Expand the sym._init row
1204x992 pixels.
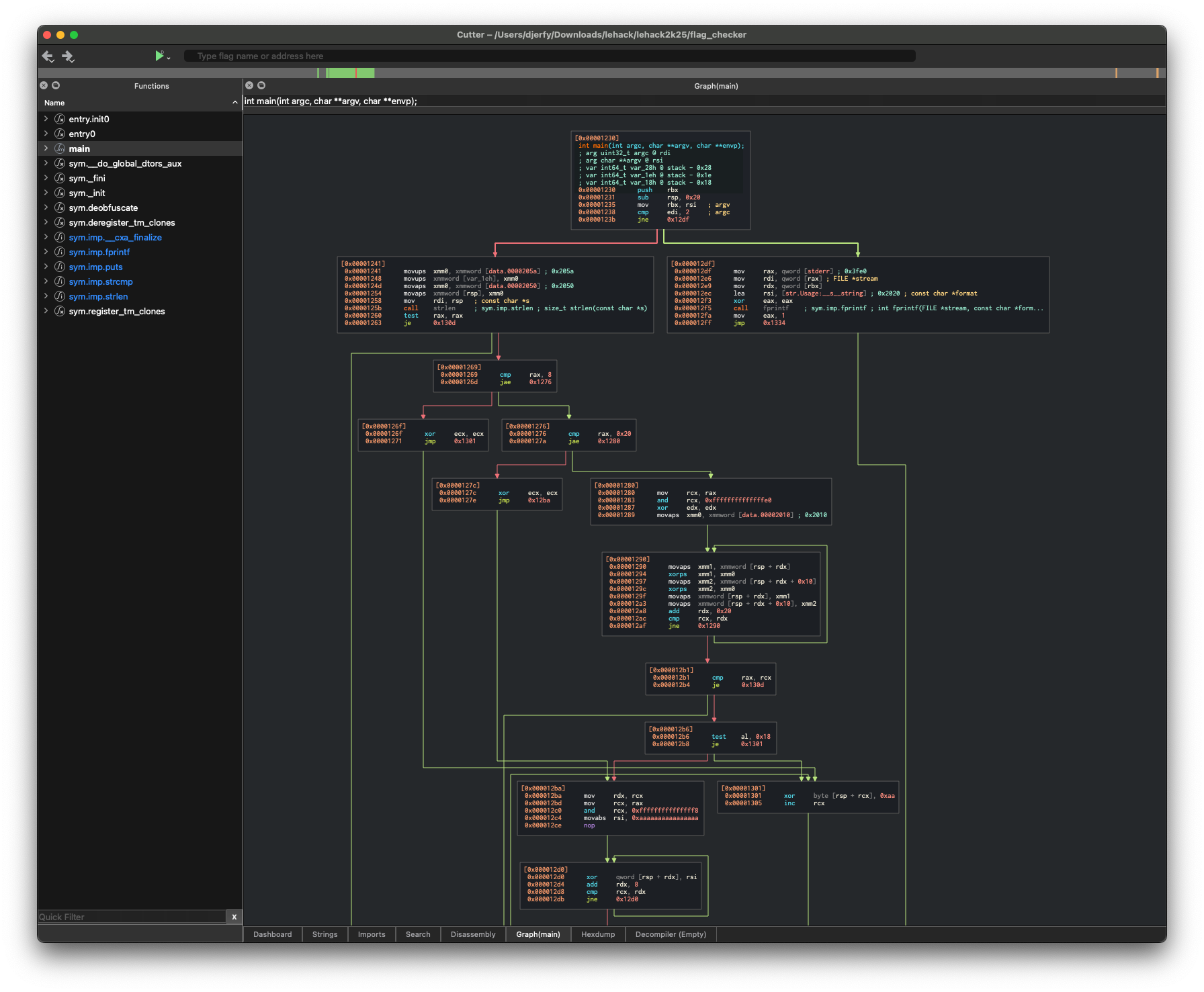pos(46,193)
